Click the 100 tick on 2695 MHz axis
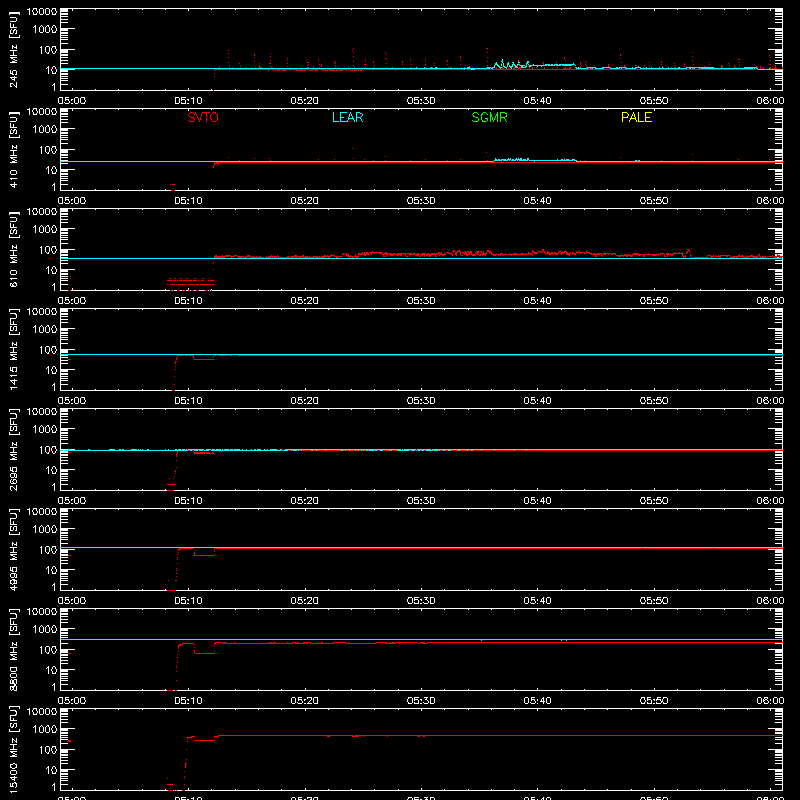This screenshot has height=800, width=800. click(x=48, y=450)
